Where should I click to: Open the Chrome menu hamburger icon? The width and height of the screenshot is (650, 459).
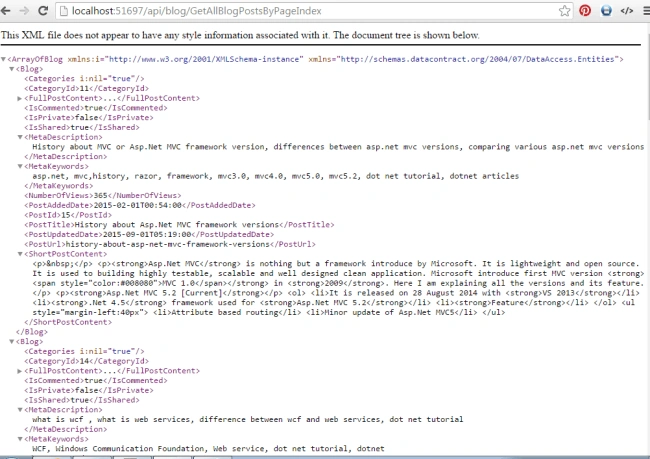click(646, 11)
